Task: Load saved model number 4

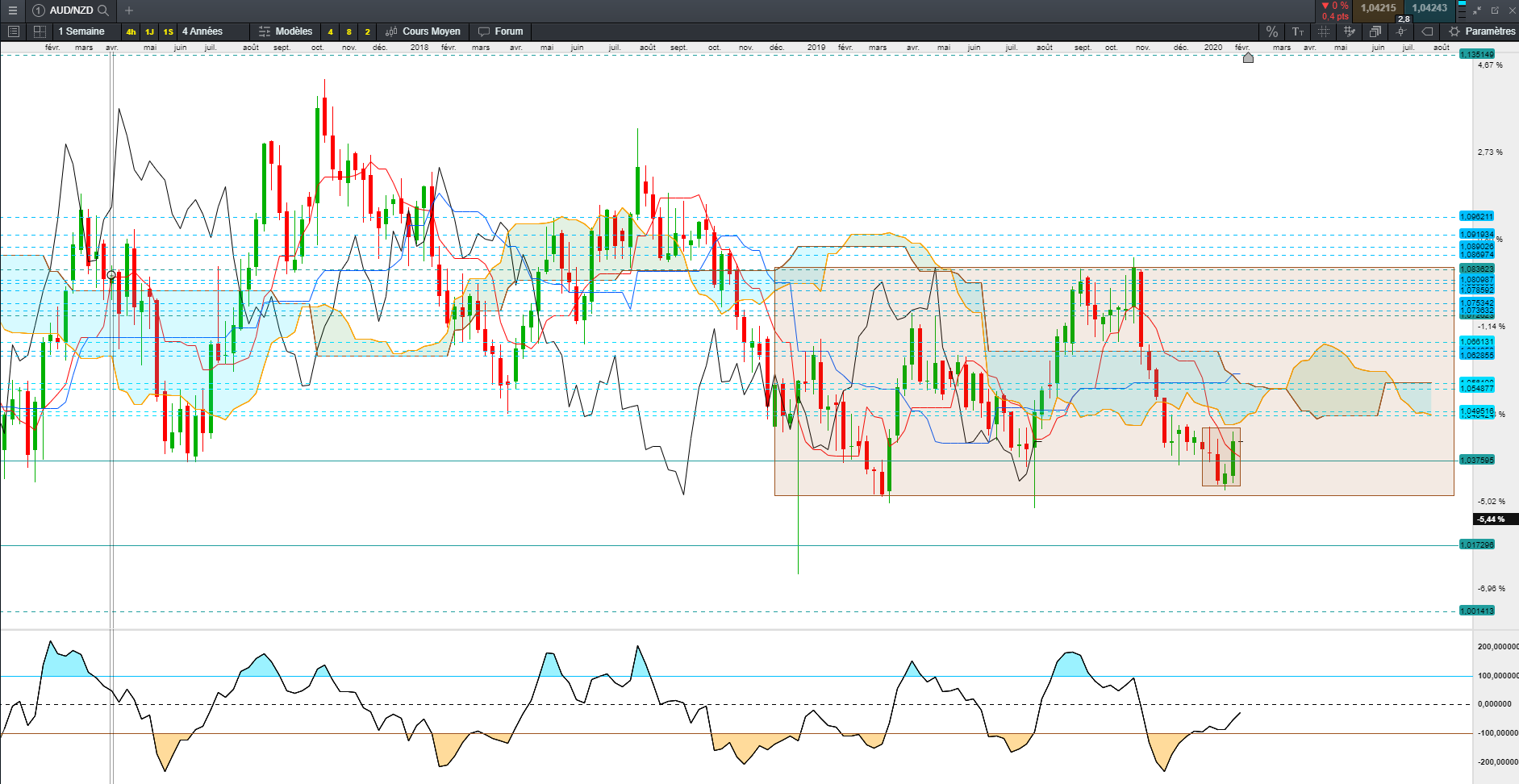Action: point(330,32)
